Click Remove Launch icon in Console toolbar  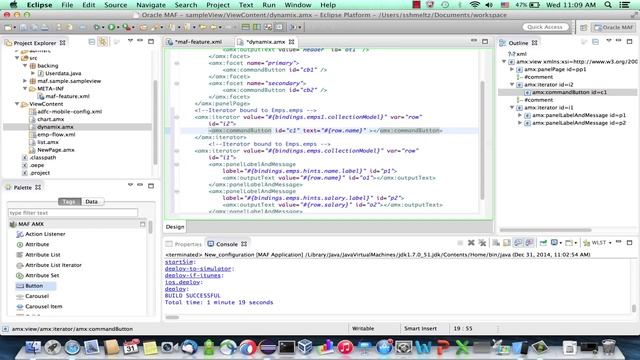(471, 243)
